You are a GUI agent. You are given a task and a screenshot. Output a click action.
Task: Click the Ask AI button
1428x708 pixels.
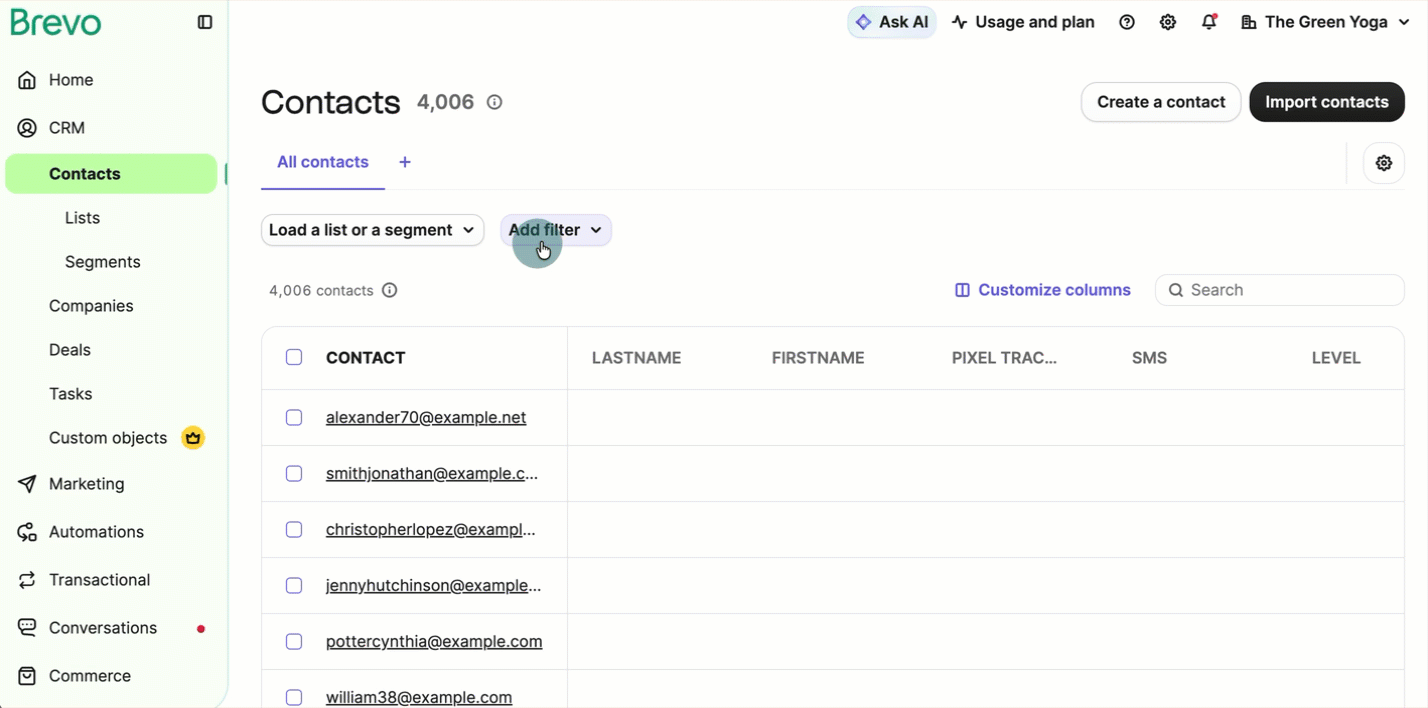892,22
